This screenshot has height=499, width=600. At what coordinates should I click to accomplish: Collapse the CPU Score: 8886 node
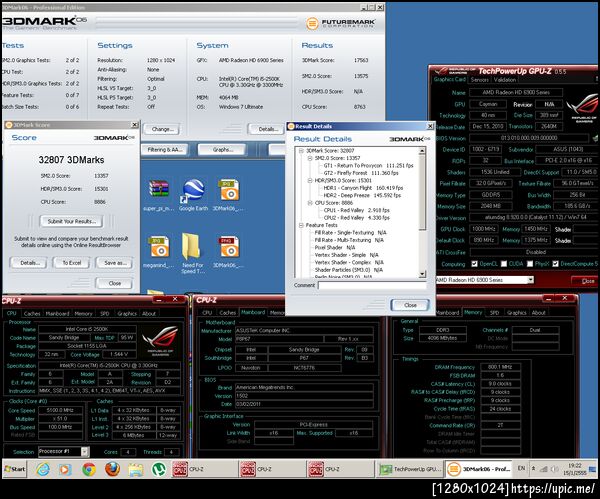coord(310,203)
